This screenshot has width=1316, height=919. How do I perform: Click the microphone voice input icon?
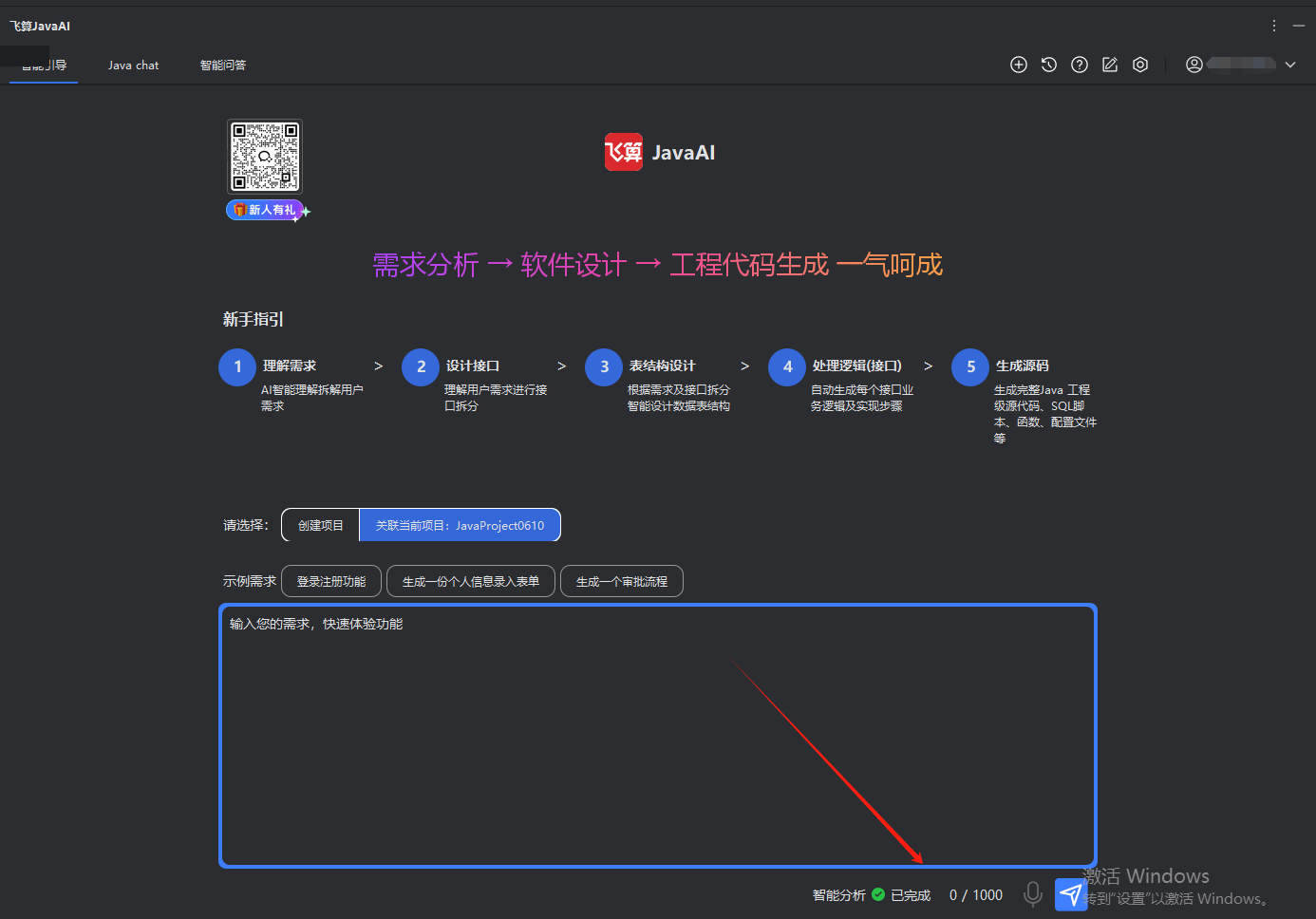click(1033, 893)
